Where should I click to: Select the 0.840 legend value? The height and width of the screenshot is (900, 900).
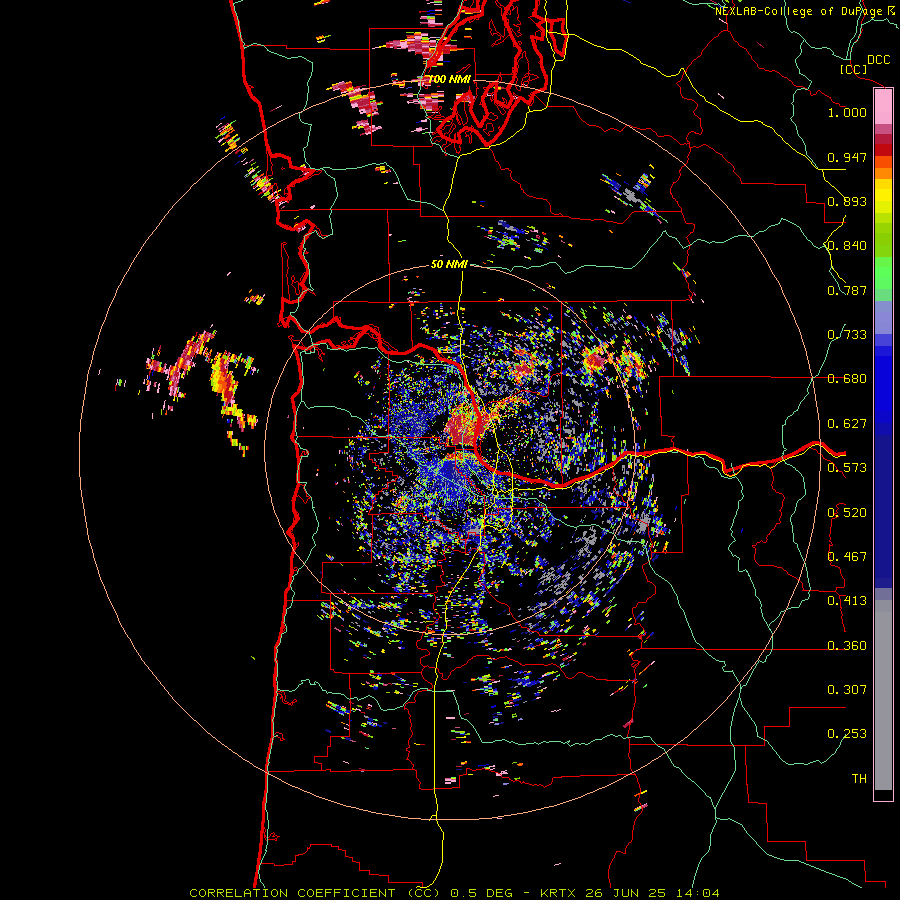tap(847, 246)
